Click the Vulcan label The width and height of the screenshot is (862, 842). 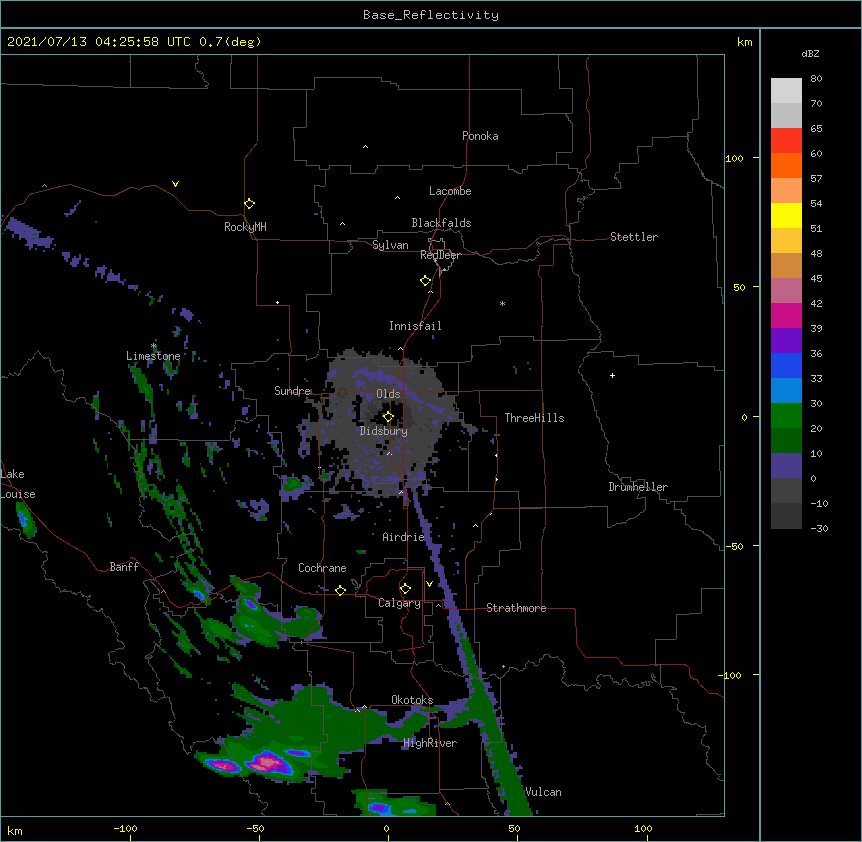click(x=543, y=792)
